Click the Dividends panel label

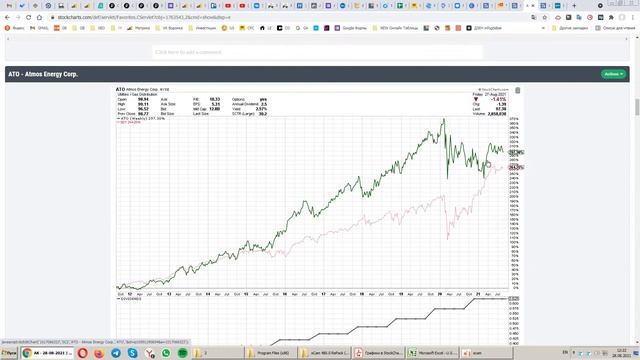129,299
